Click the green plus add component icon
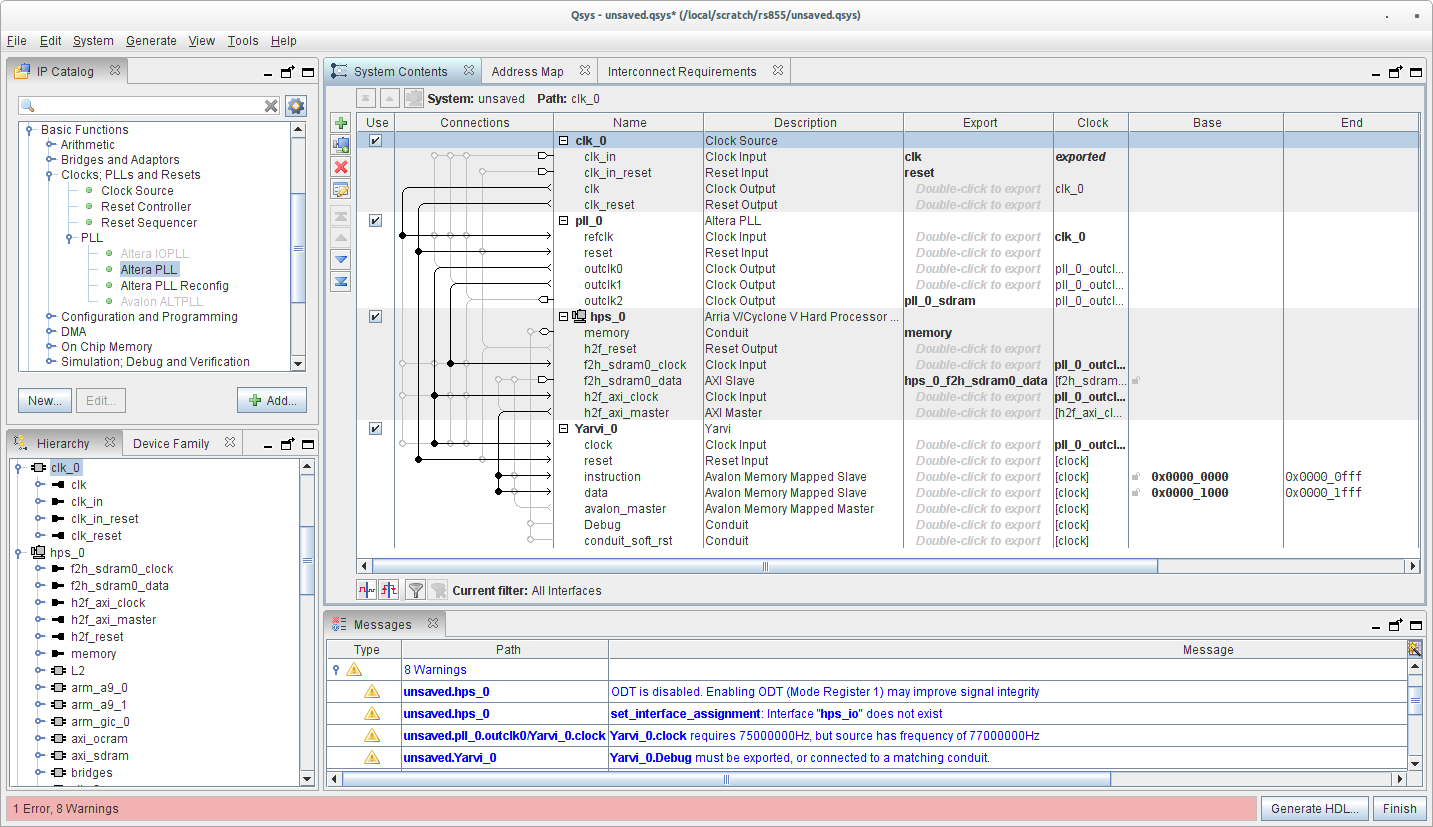Viewport: 1433px width, 827px height. [x=341, y=123]
